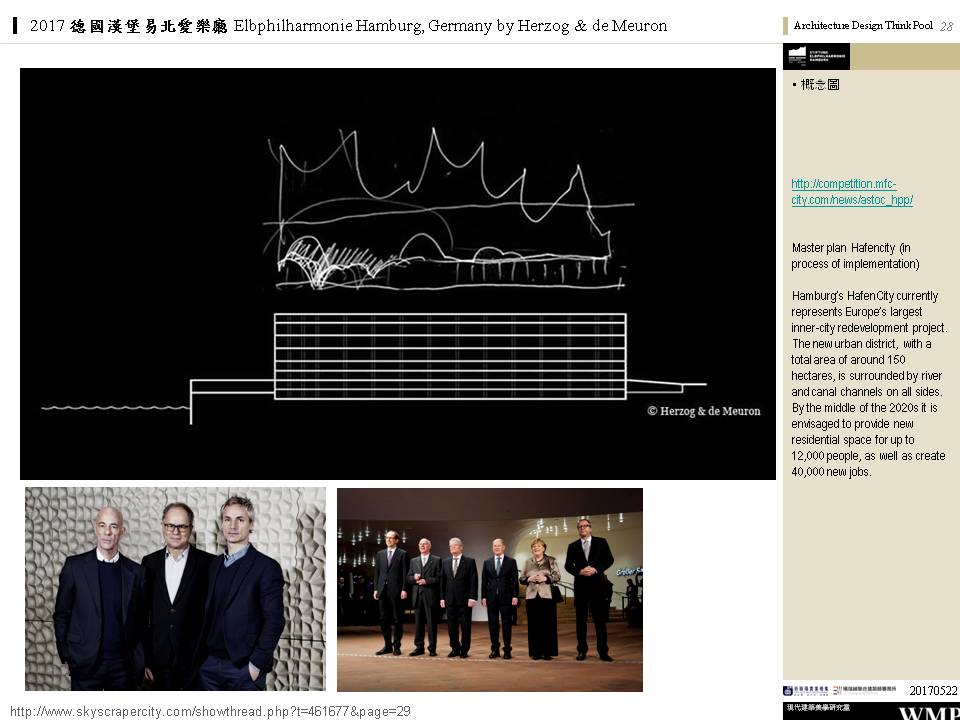960x720 pixels.
Task: Click the Architecture Design Think Pool header
Action: 862,26
